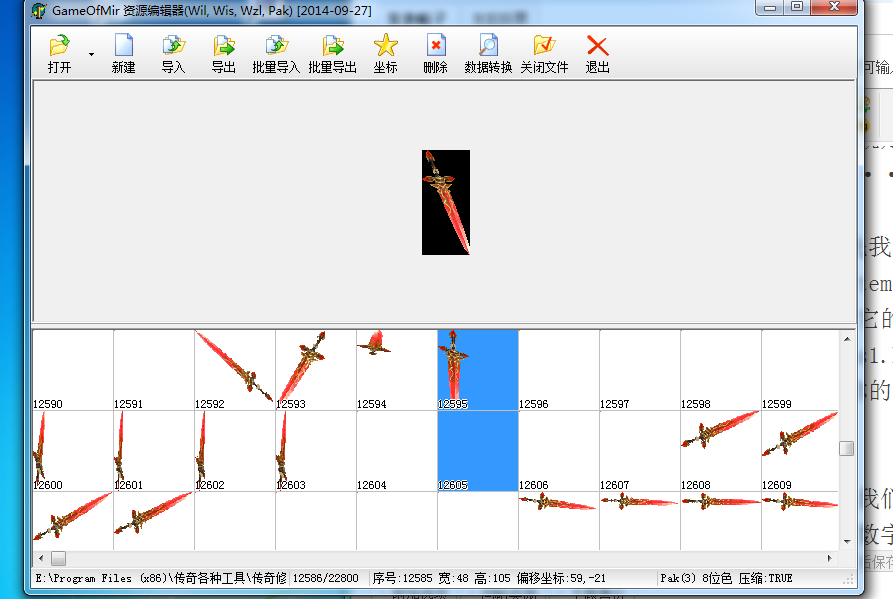Viewport: 893px width, 599px height.
Task: Select the sword preview image
Action: point(446,202)
